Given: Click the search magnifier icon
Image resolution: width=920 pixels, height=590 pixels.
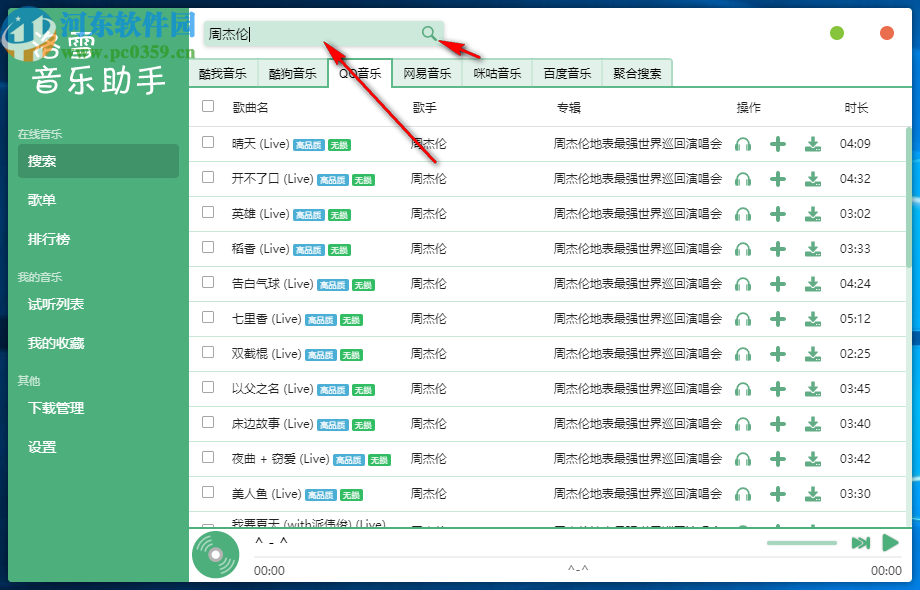Looking at the screenshot, I should point(429,33).
